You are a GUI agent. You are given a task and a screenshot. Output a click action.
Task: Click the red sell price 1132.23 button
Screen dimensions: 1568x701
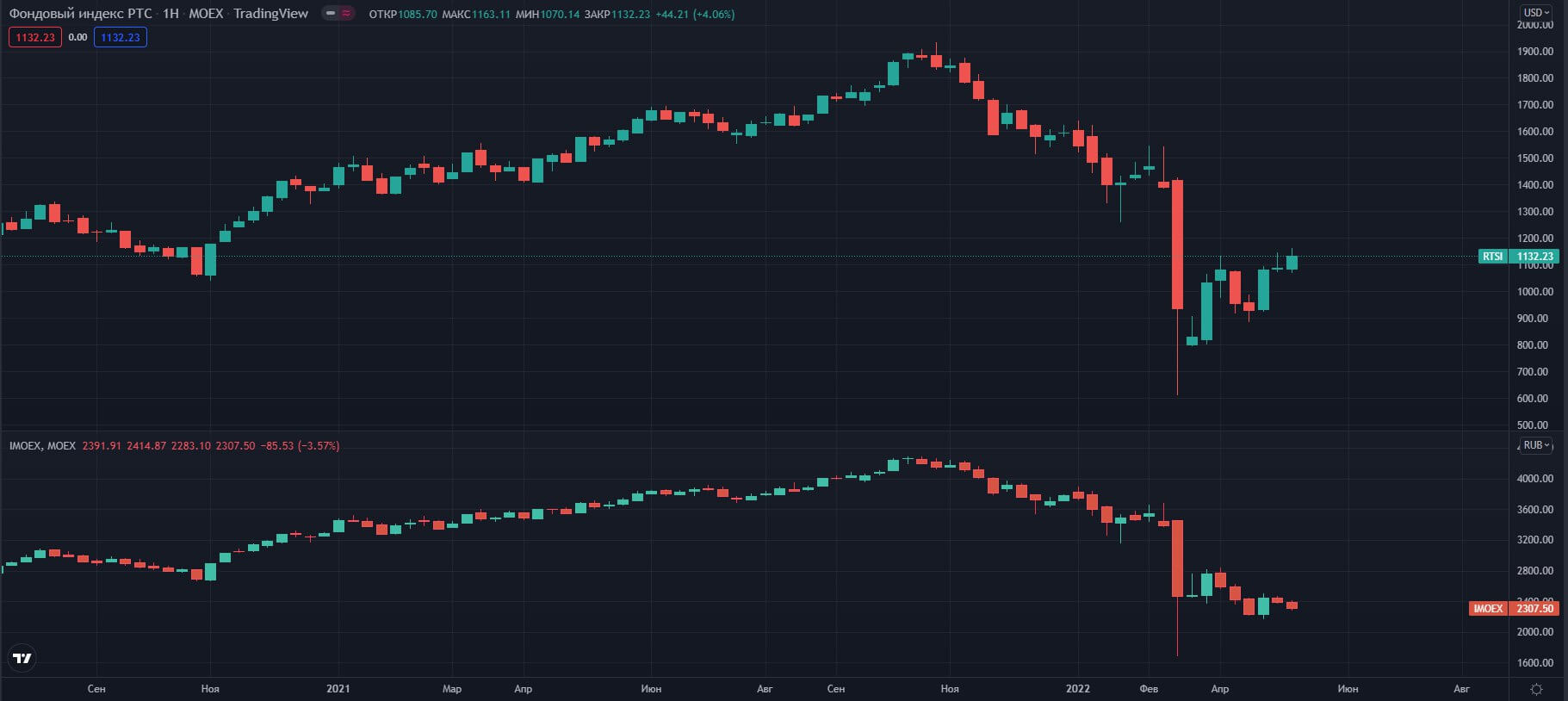(x=35, y=37)
